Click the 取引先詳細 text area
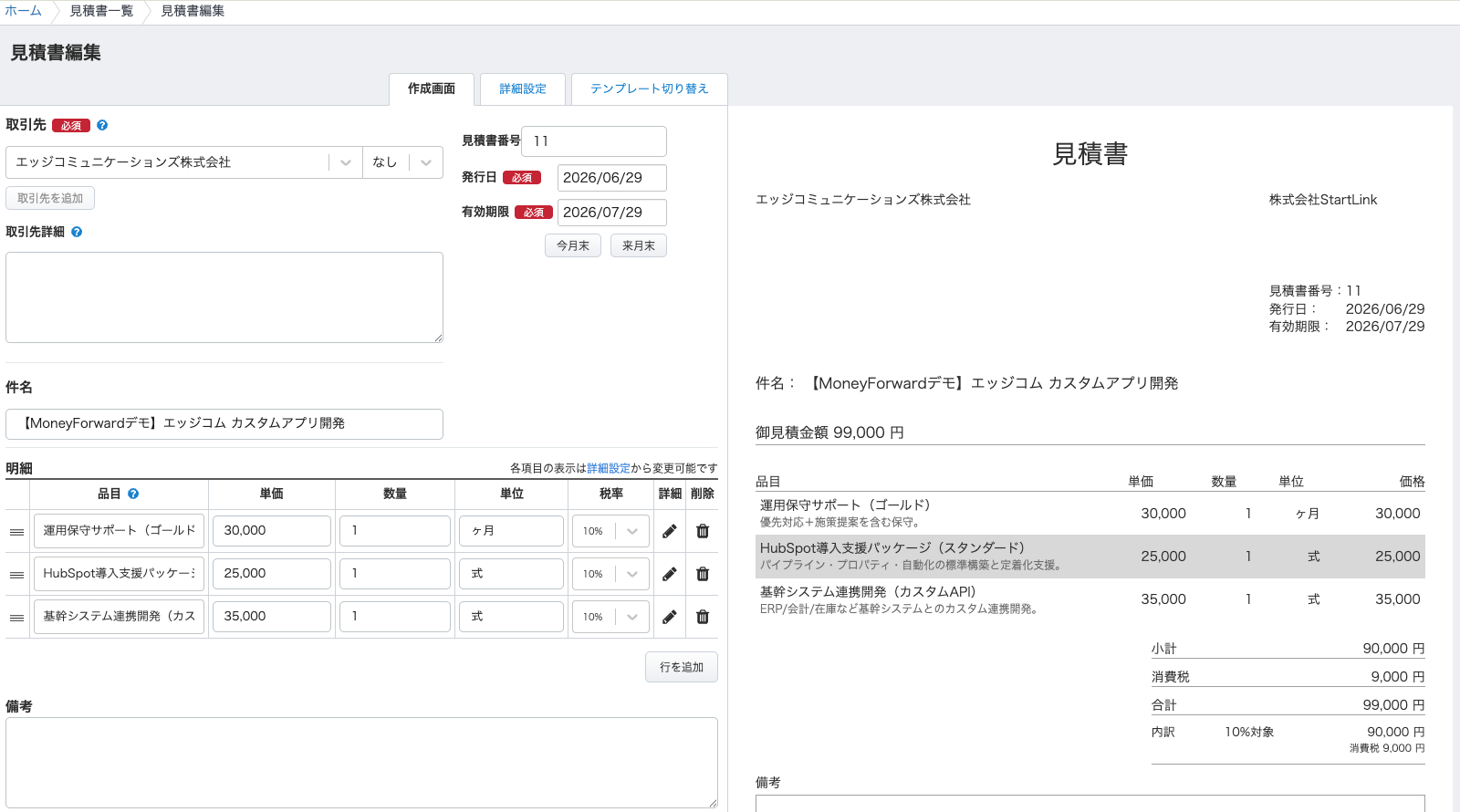The image size is (1460, 812). tap(224, 297)
